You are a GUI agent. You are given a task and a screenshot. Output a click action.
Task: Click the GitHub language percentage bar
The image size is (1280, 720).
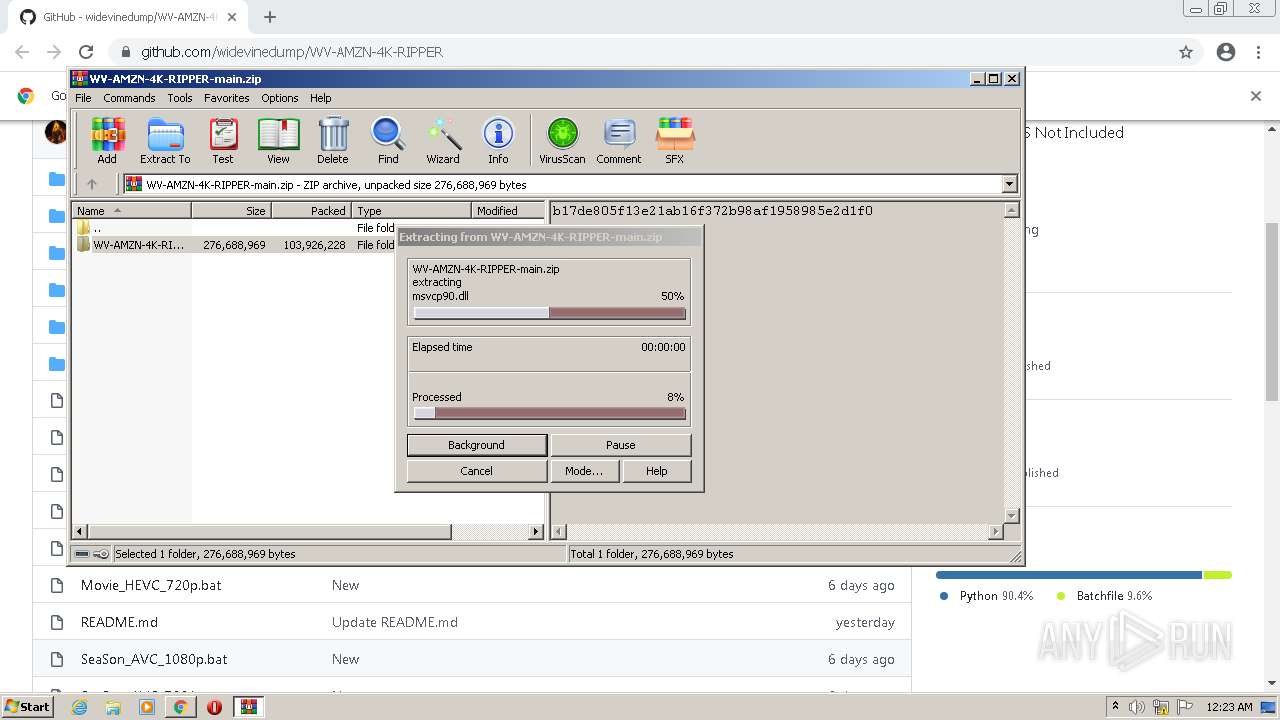[1084, 575]
